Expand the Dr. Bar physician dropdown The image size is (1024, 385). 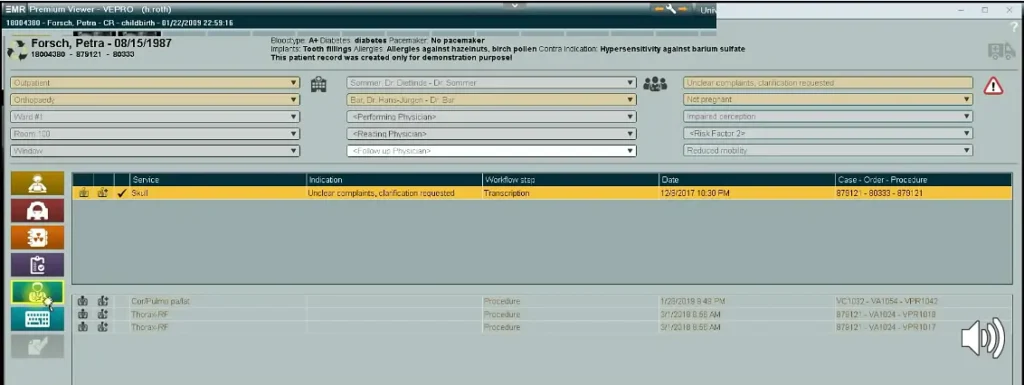492,100
